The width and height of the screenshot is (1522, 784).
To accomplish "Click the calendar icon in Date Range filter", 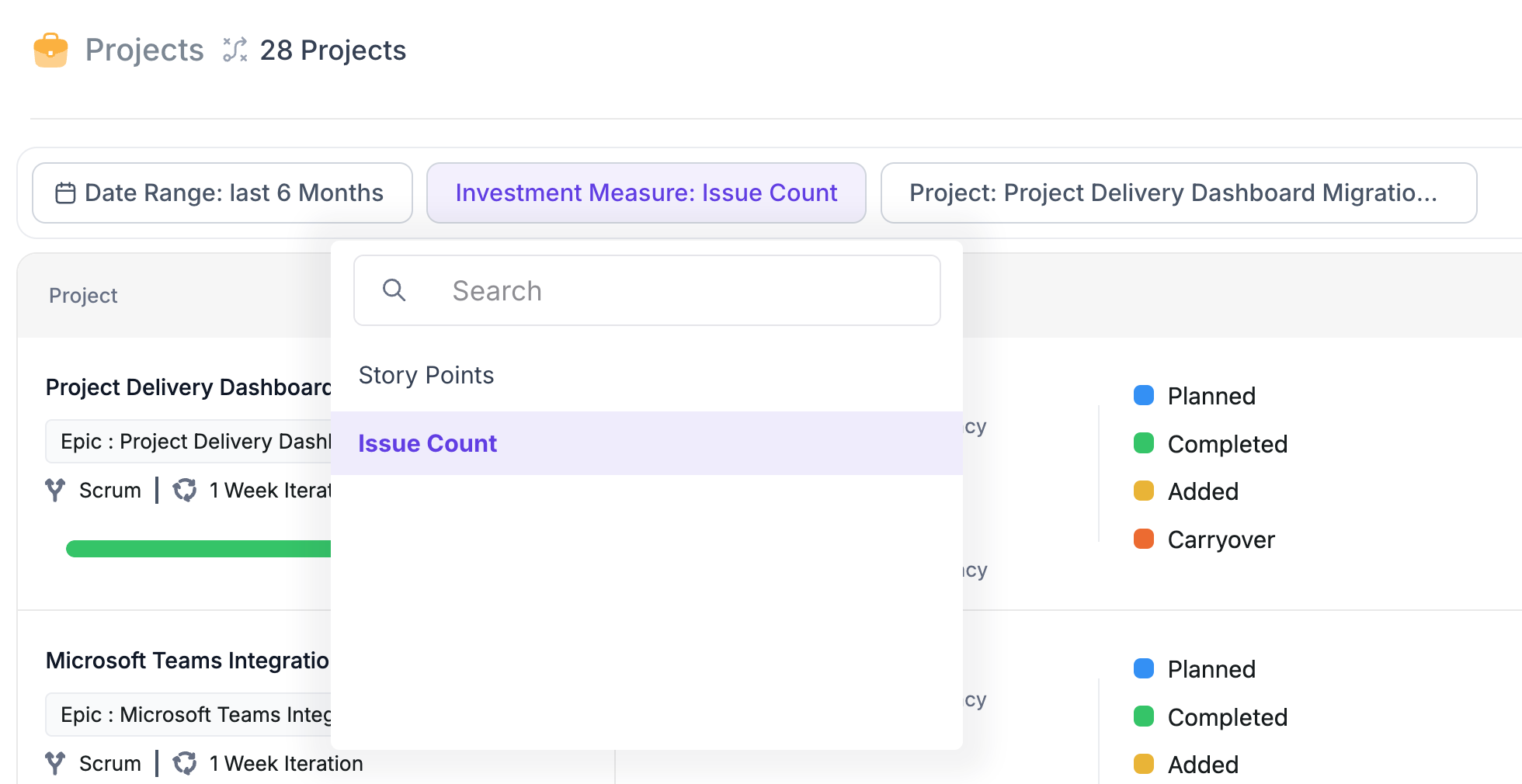I will point(65,193).
